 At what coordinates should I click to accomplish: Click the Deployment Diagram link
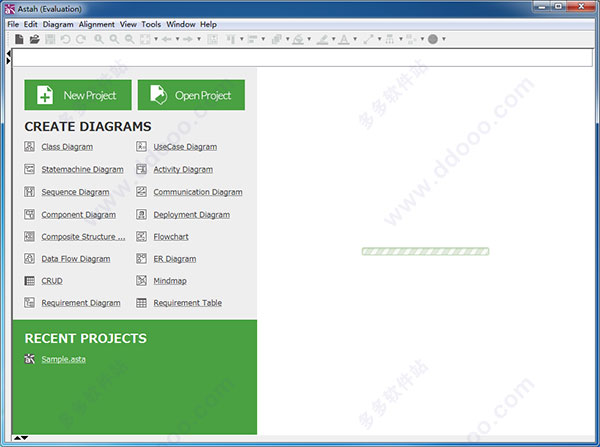(x=192, y=215)
